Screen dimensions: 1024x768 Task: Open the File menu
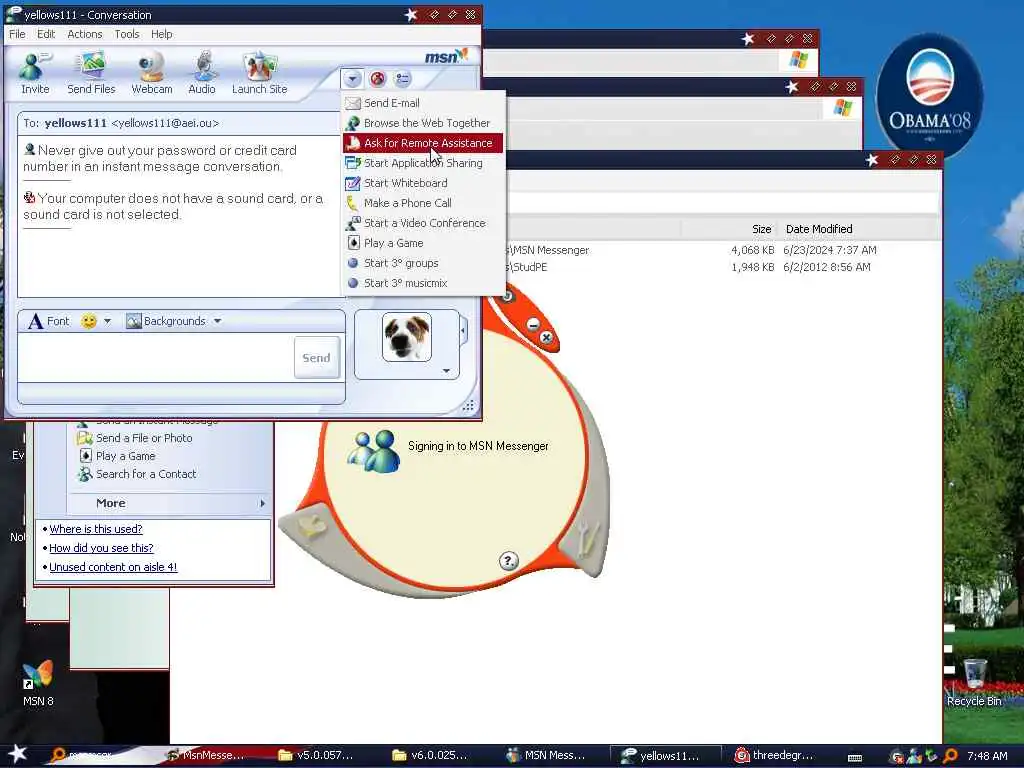pyautogui.click(x=17, y=34)
